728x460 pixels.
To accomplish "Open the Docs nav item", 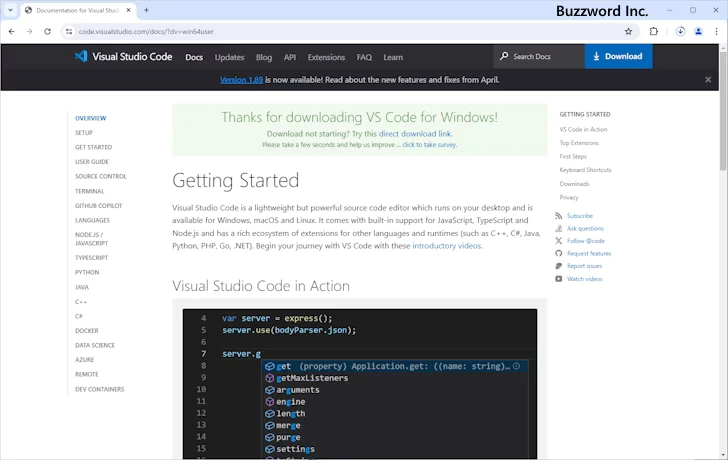I will click(x=194, y=57).
